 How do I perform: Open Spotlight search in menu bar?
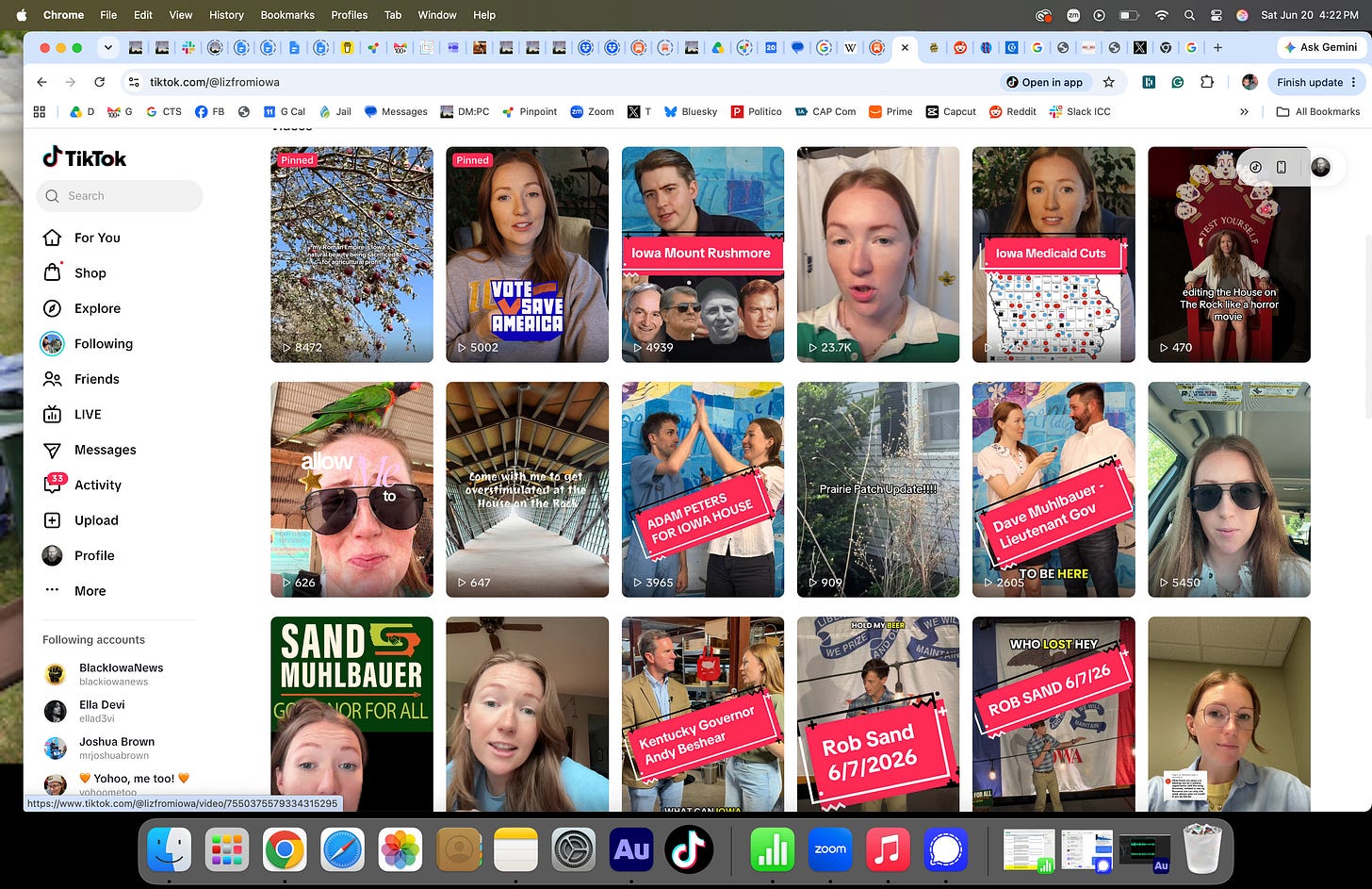point(1189,15)
